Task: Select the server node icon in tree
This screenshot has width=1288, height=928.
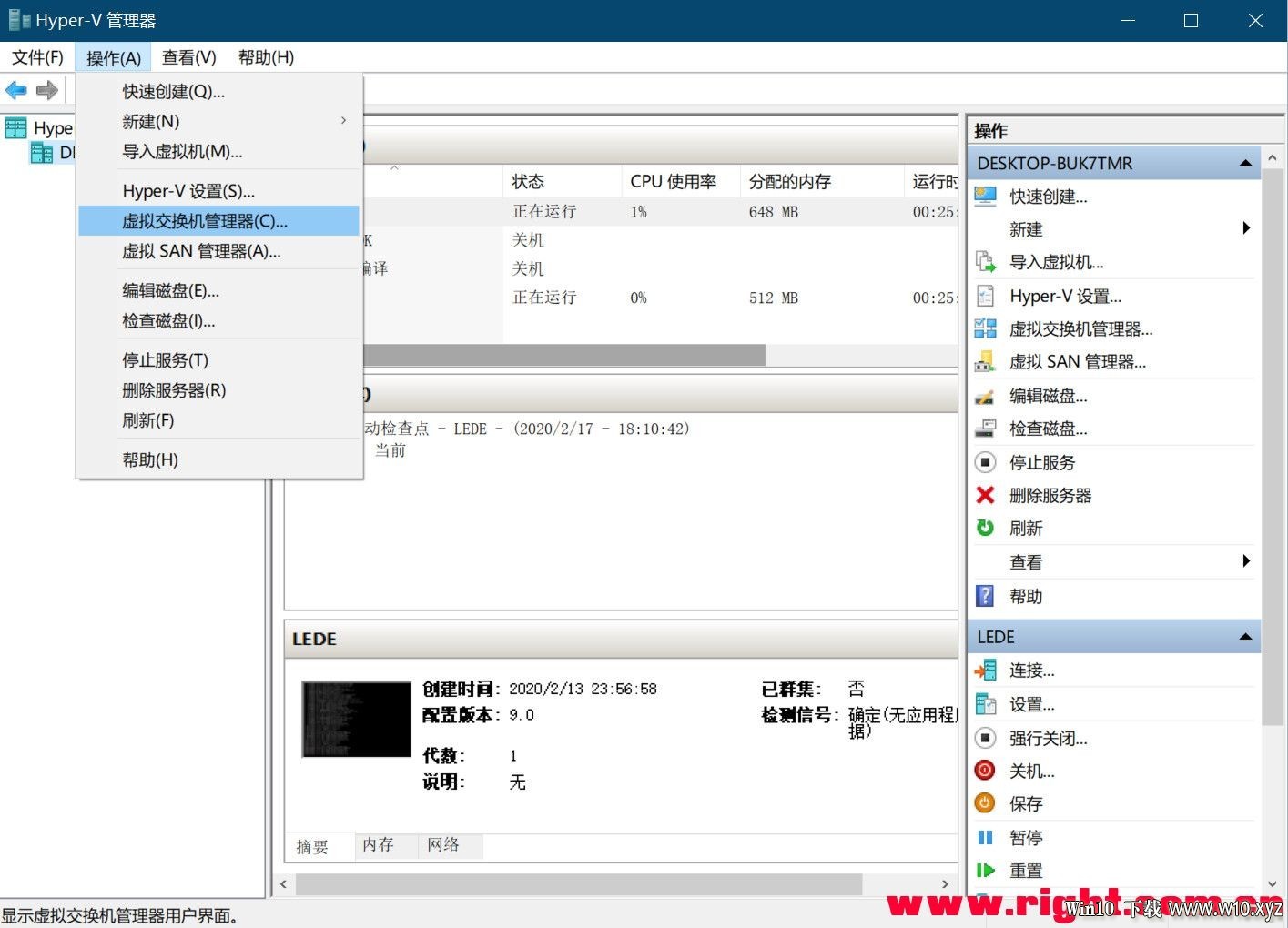Action: tap(42, 153)
